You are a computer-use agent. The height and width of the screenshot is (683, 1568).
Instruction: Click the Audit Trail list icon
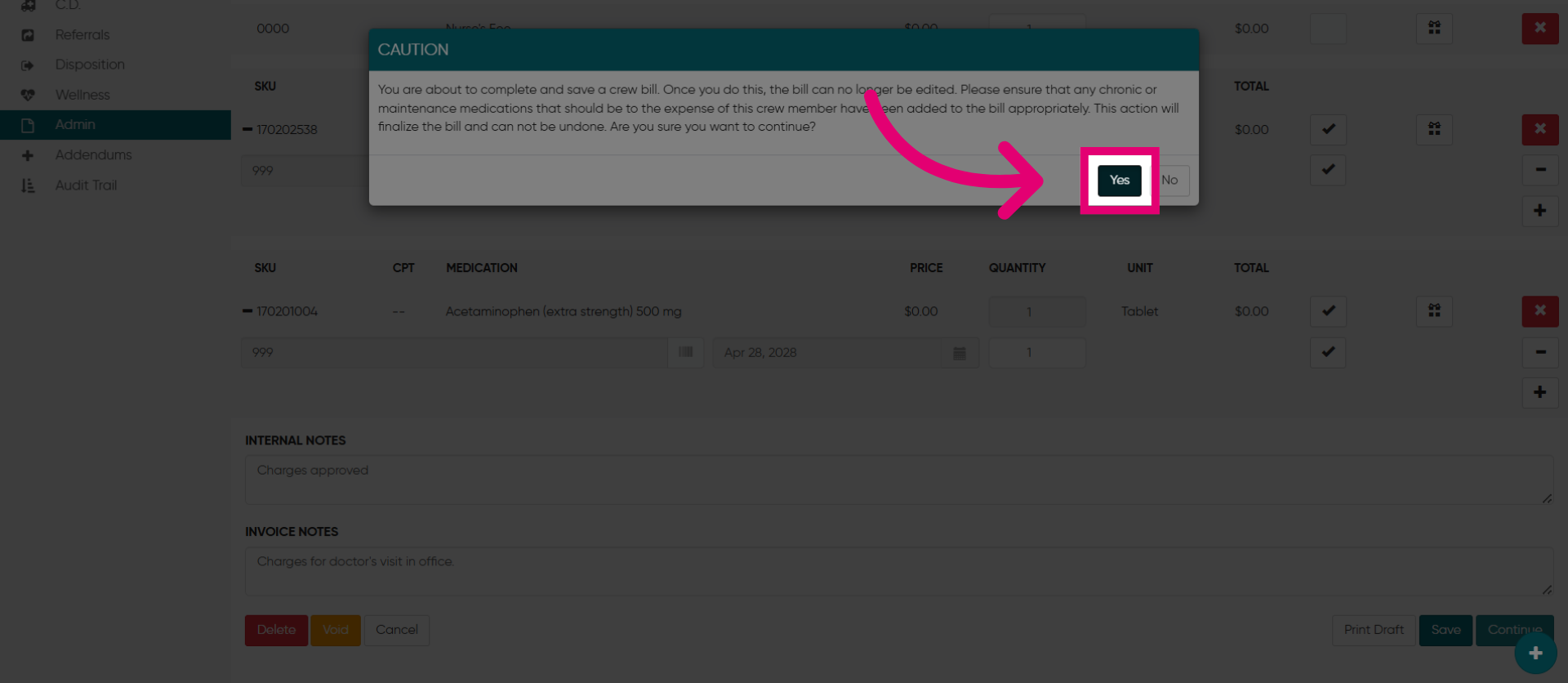[28, 185]
